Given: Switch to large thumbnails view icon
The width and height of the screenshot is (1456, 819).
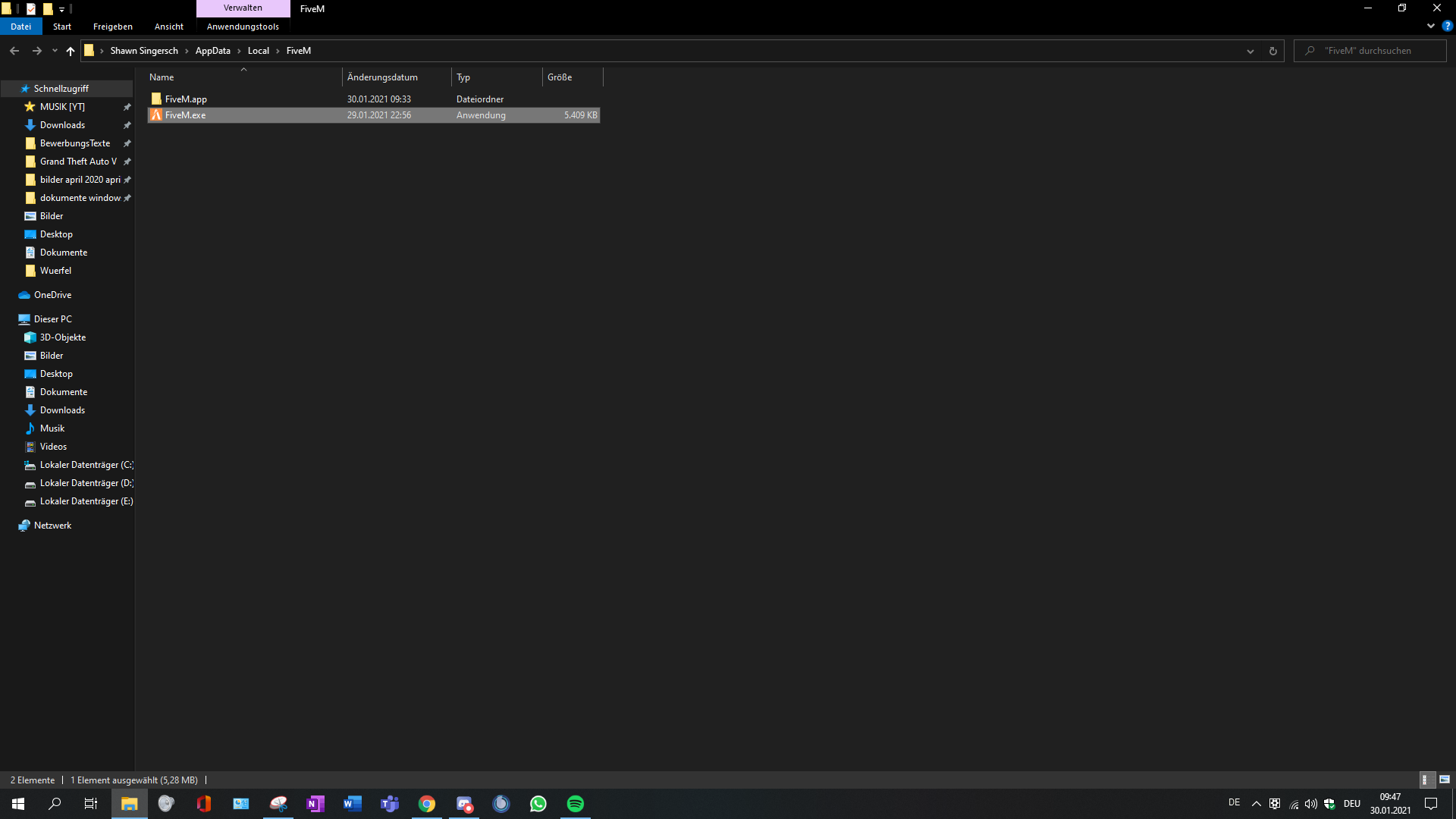Looking at the screenshot, I should (x=1445, y=780).
